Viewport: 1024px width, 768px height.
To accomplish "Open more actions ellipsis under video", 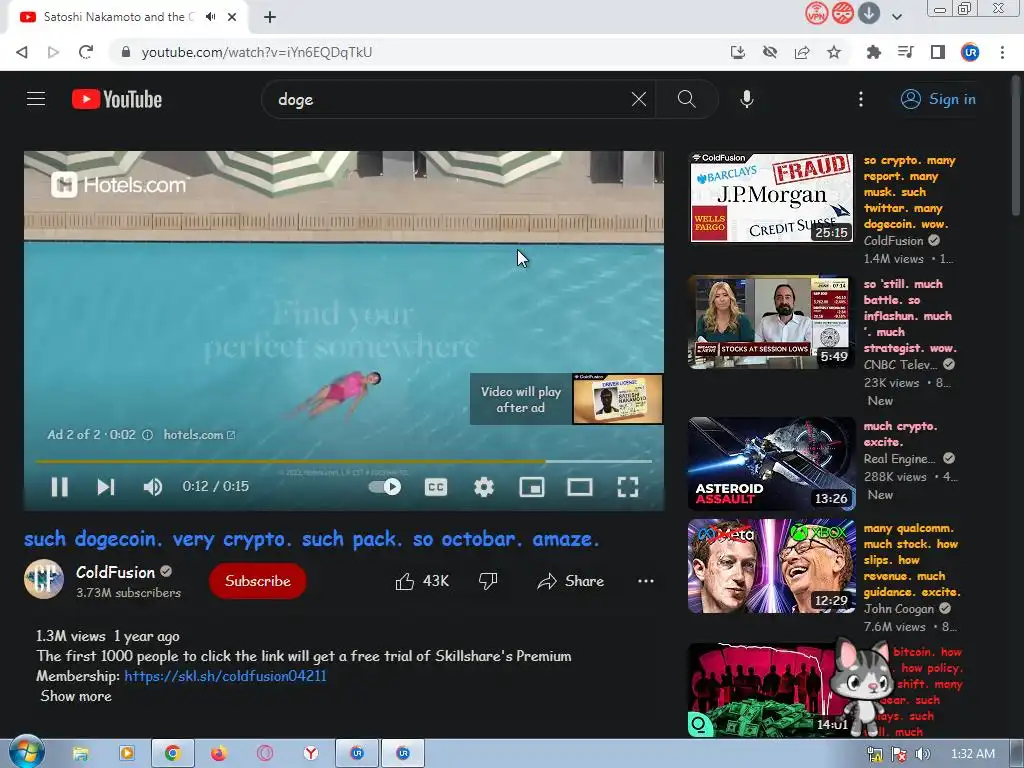I will pyautogui.click(x=646, y=581).
